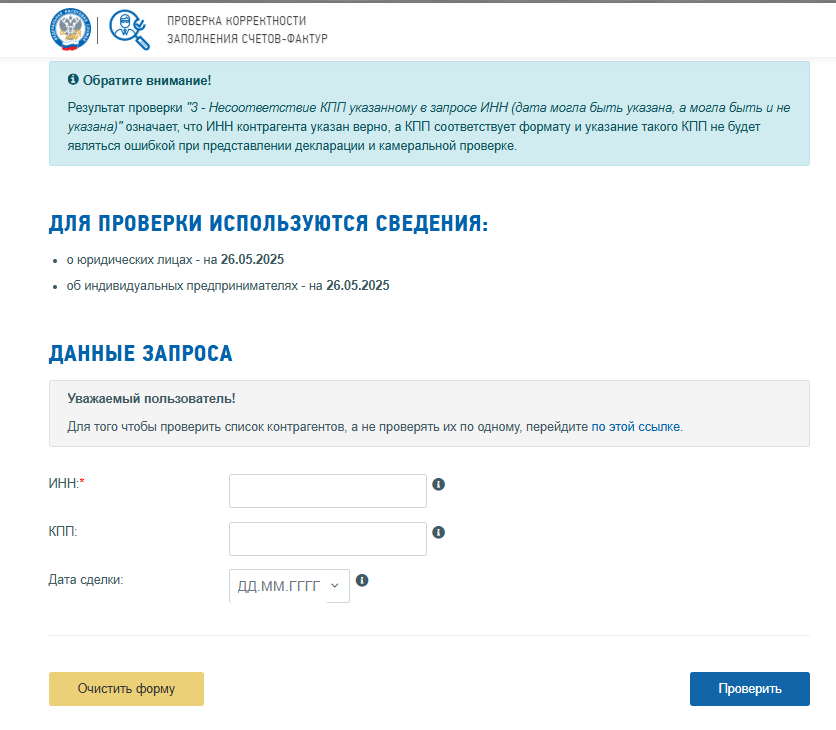Focus the ИНН input field

tap(328, 491)
